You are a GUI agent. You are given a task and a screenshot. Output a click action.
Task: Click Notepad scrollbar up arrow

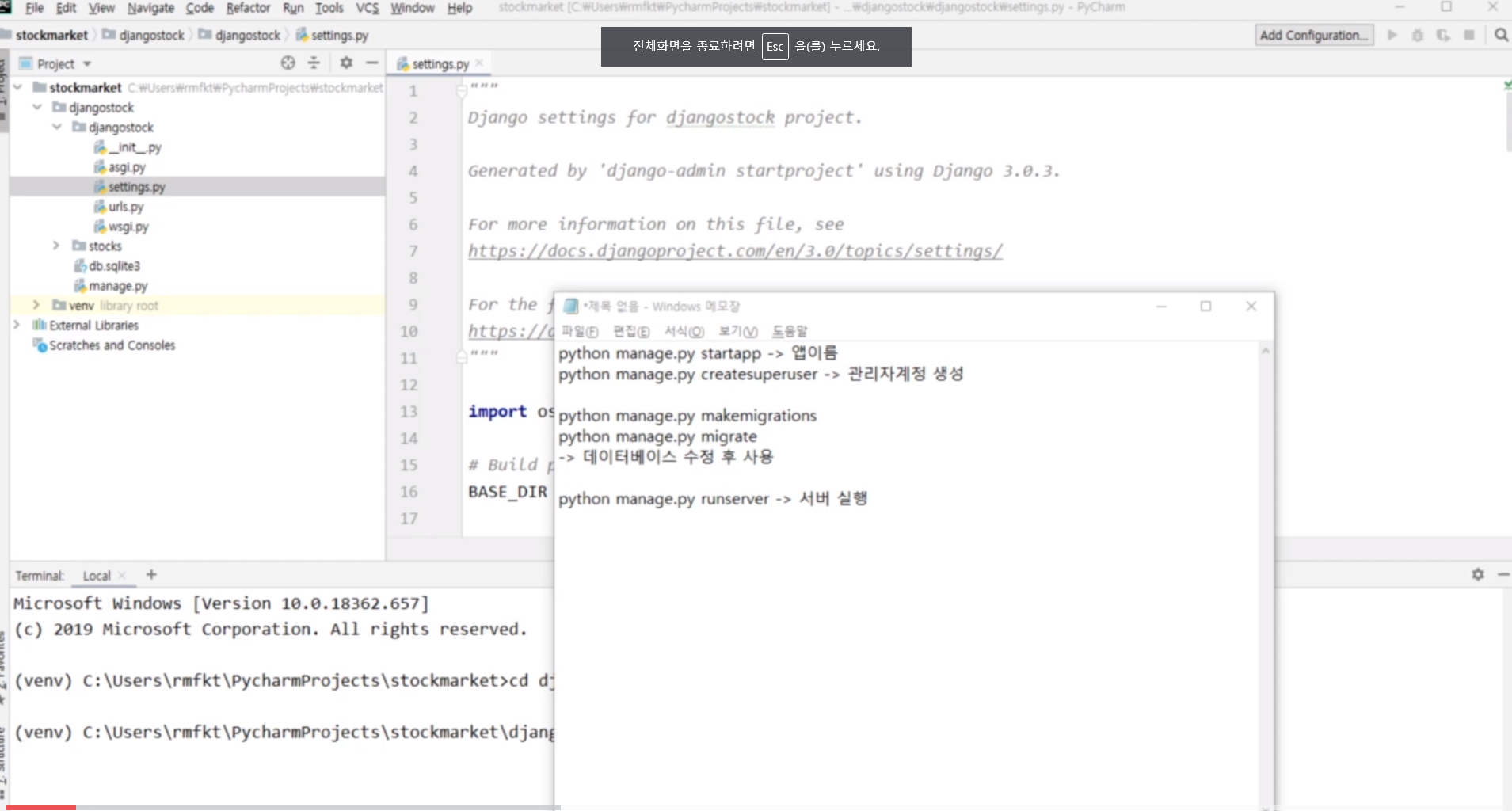tap(1266, 351)
